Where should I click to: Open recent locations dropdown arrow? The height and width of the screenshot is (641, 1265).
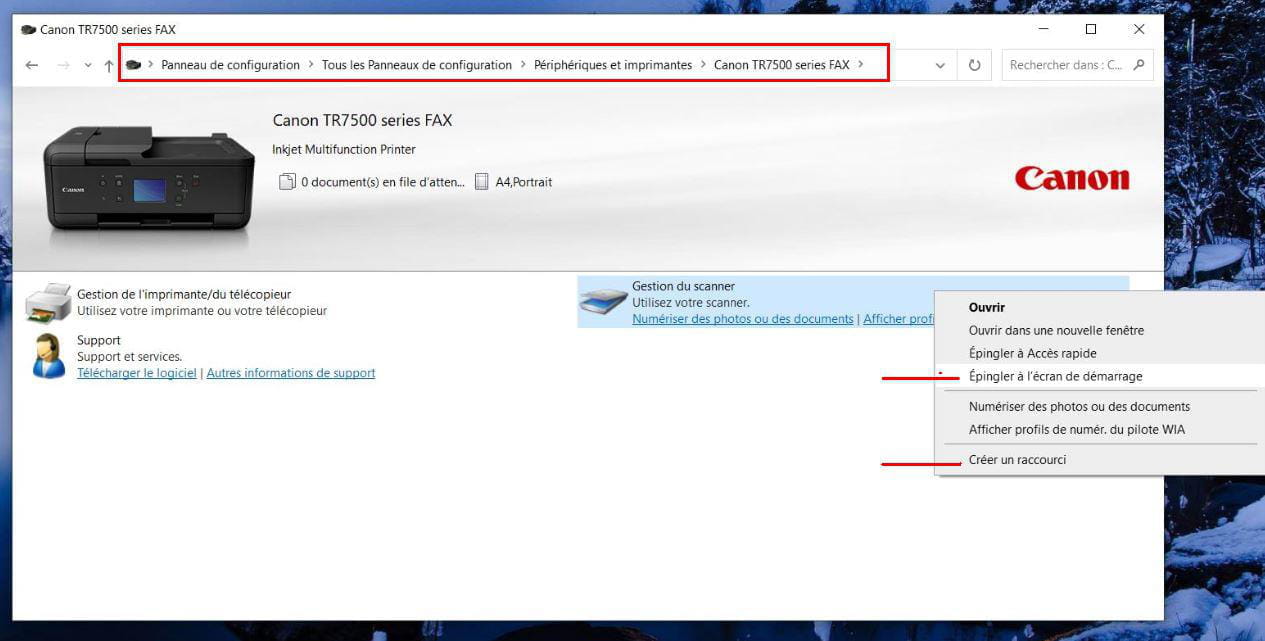(88, 66)
